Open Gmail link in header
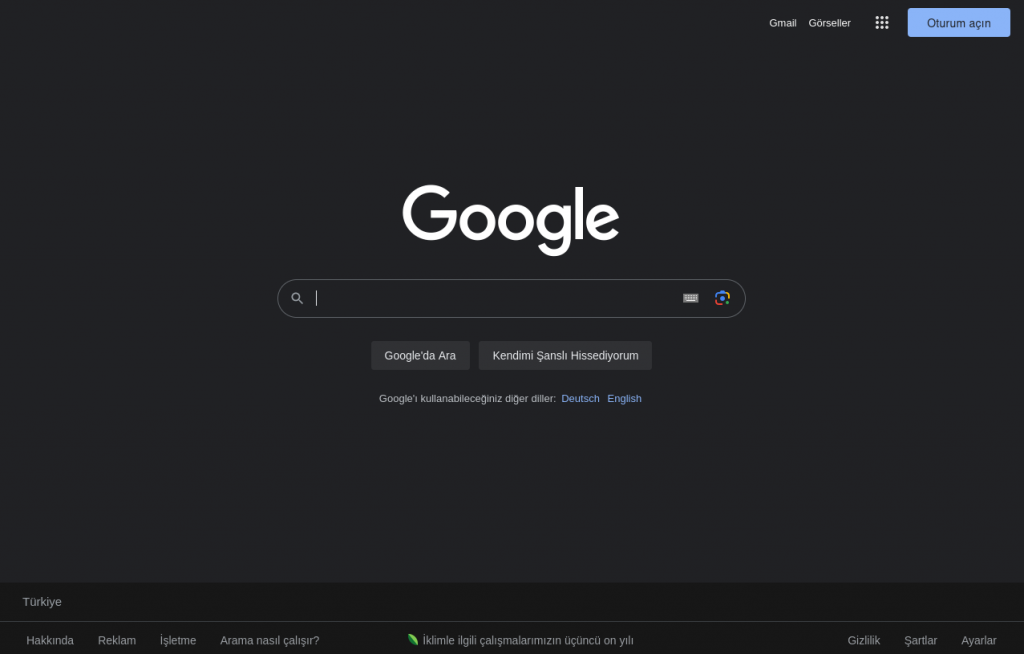 [782, 23]
